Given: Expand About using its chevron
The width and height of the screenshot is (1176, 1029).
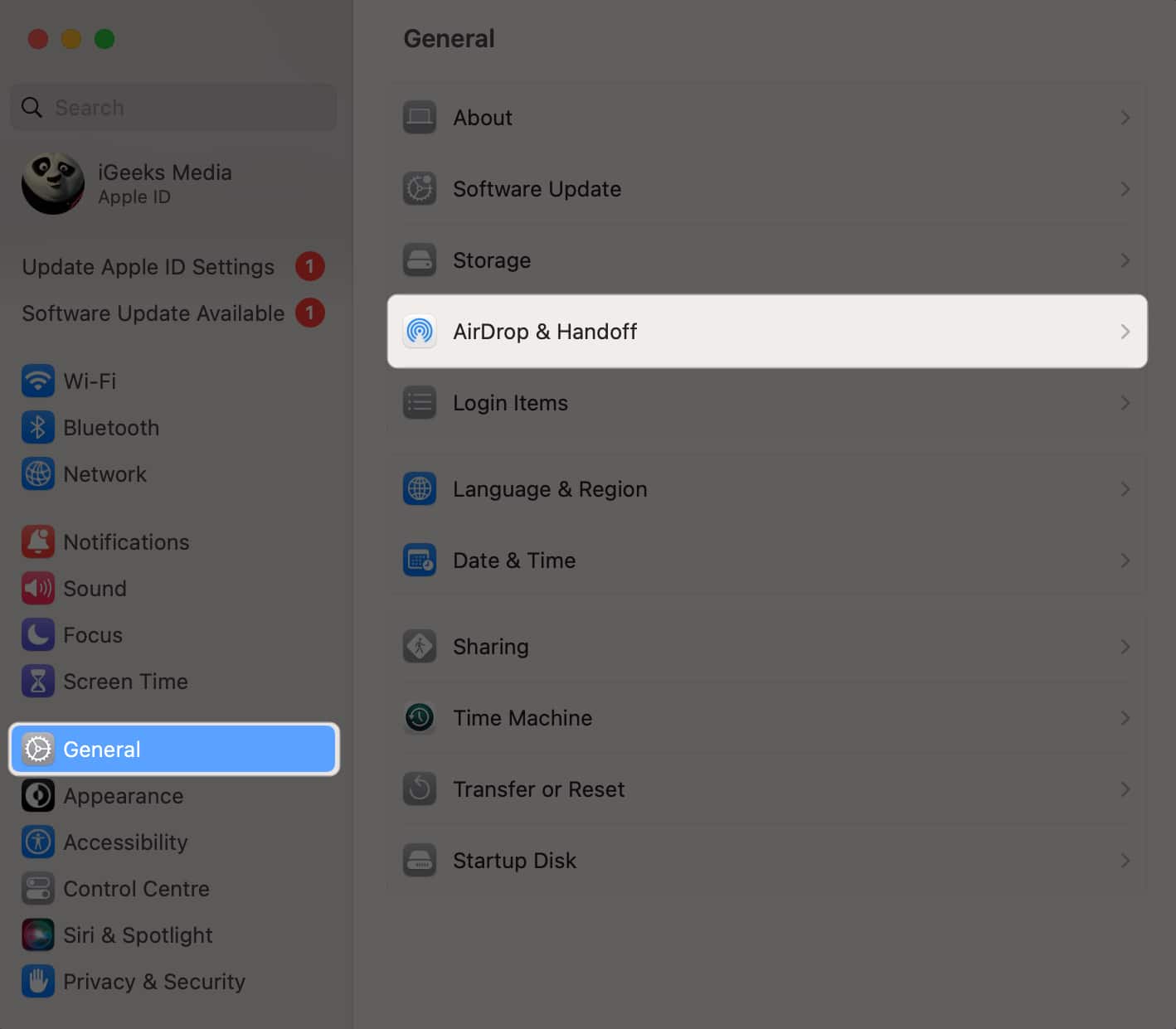Looking at the screenshot, I should [1125, 118].
